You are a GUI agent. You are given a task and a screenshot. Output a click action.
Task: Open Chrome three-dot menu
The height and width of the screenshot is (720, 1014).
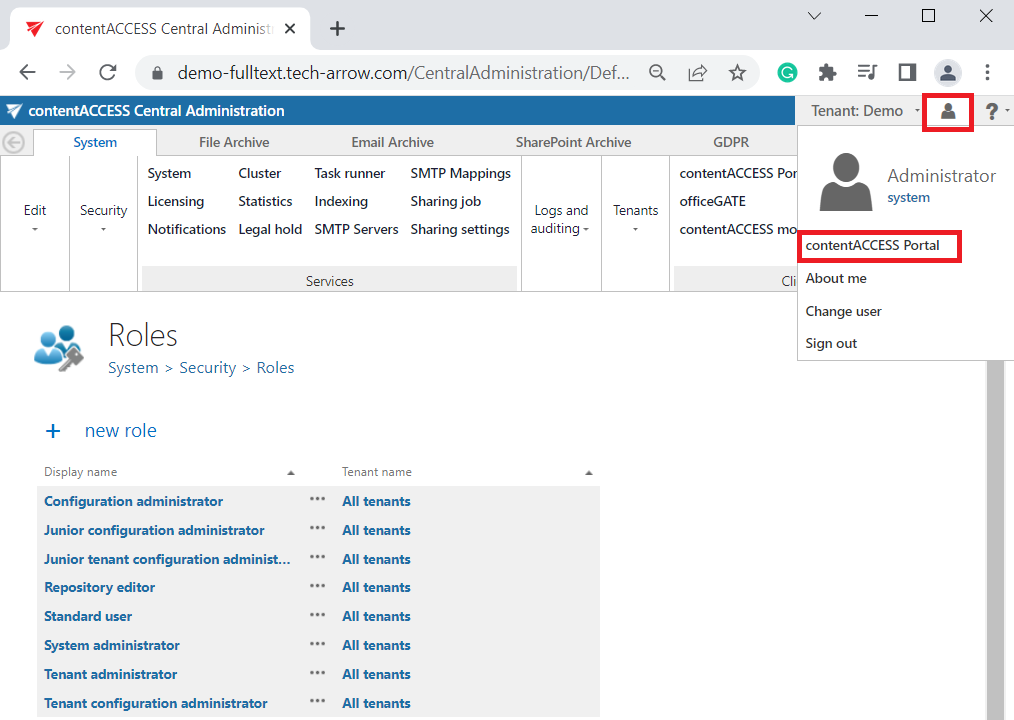click(987, 73)
